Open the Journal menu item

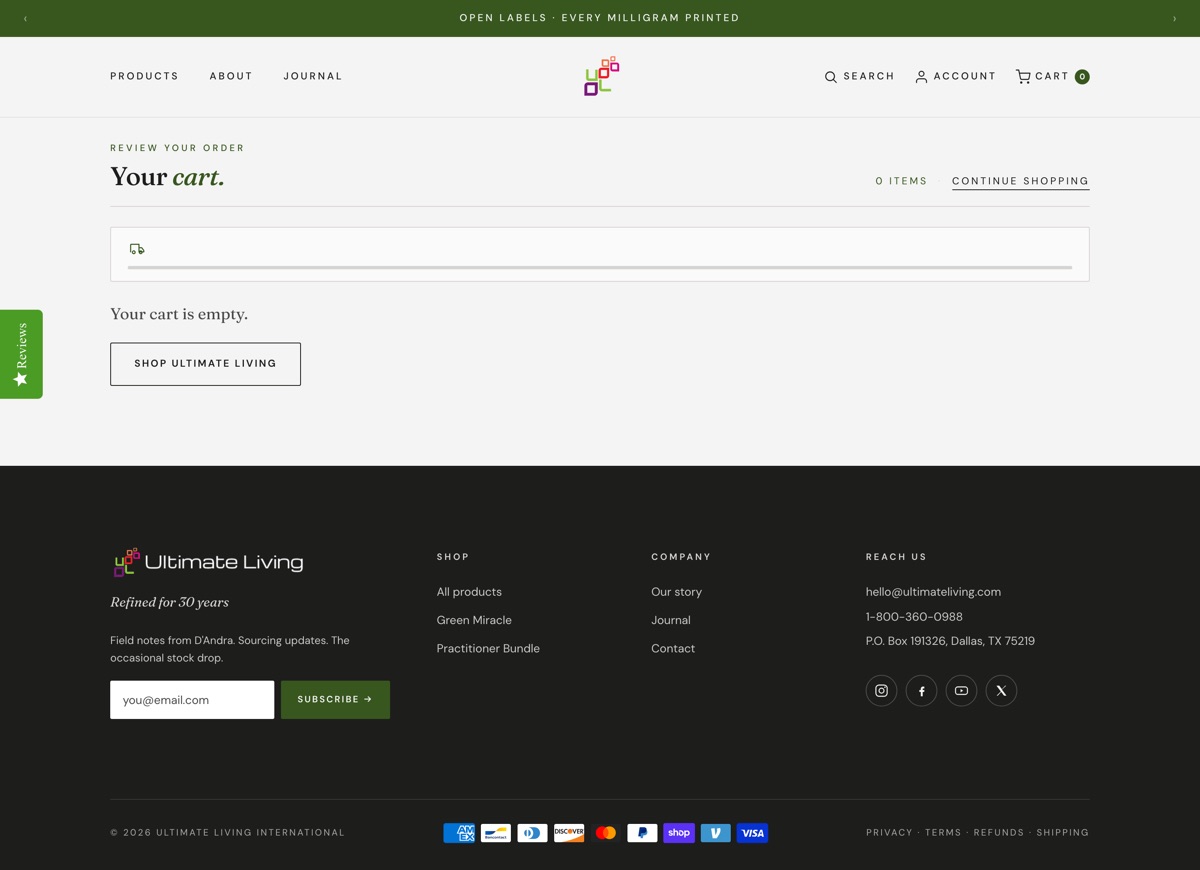pyautogui.click(x=313, y=76)
